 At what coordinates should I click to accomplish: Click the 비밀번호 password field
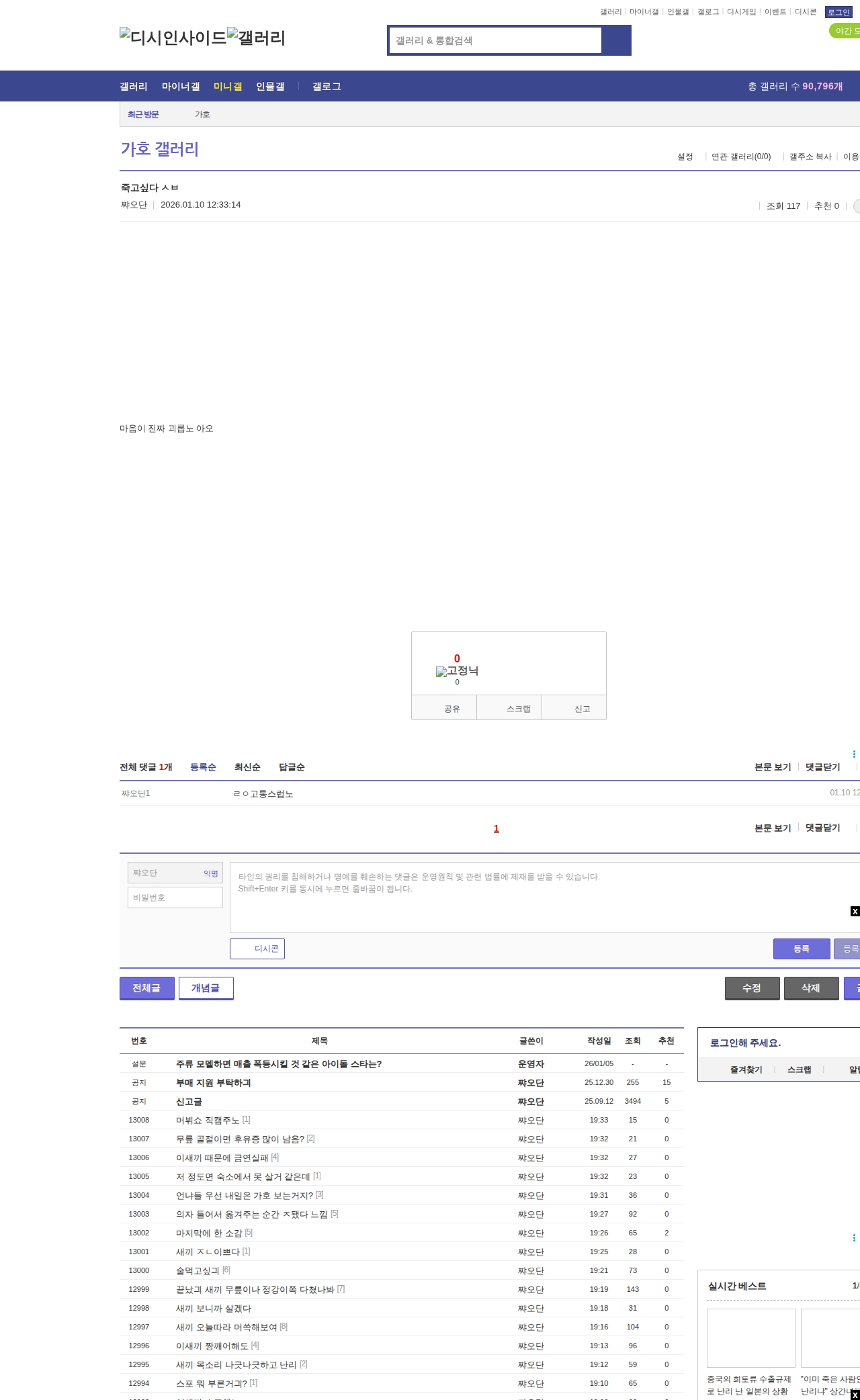click(175, 898)
